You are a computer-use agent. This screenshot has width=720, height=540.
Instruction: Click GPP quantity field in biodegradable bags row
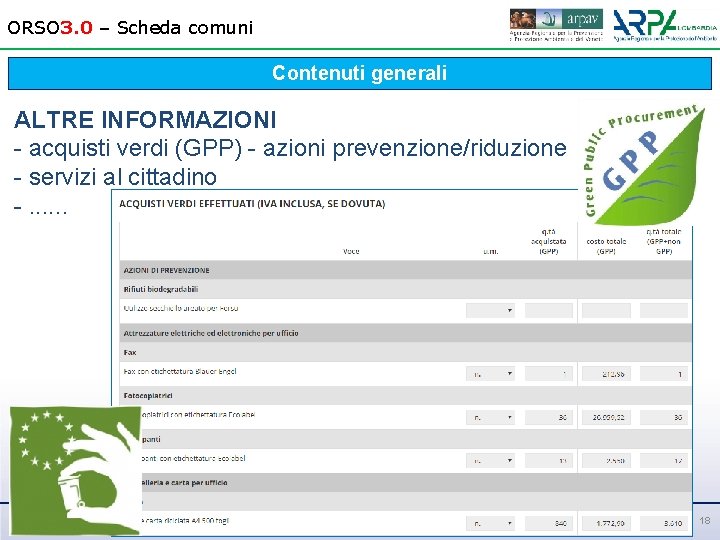(x=549, y=310)
